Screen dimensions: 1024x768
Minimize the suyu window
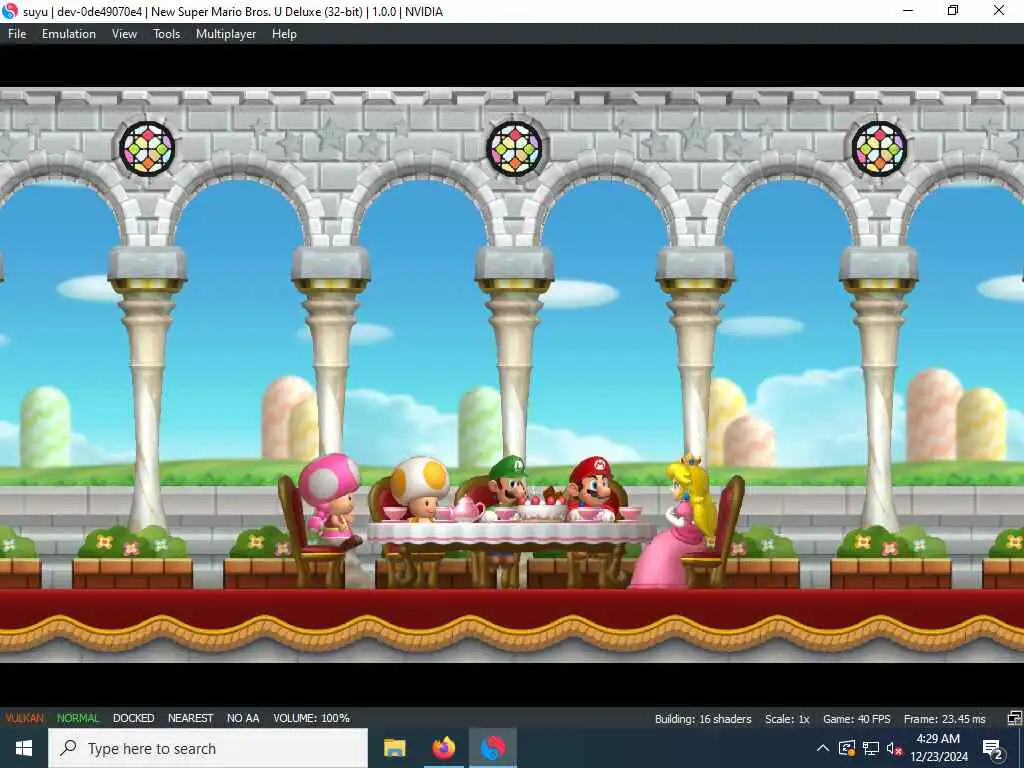[908, 11]
